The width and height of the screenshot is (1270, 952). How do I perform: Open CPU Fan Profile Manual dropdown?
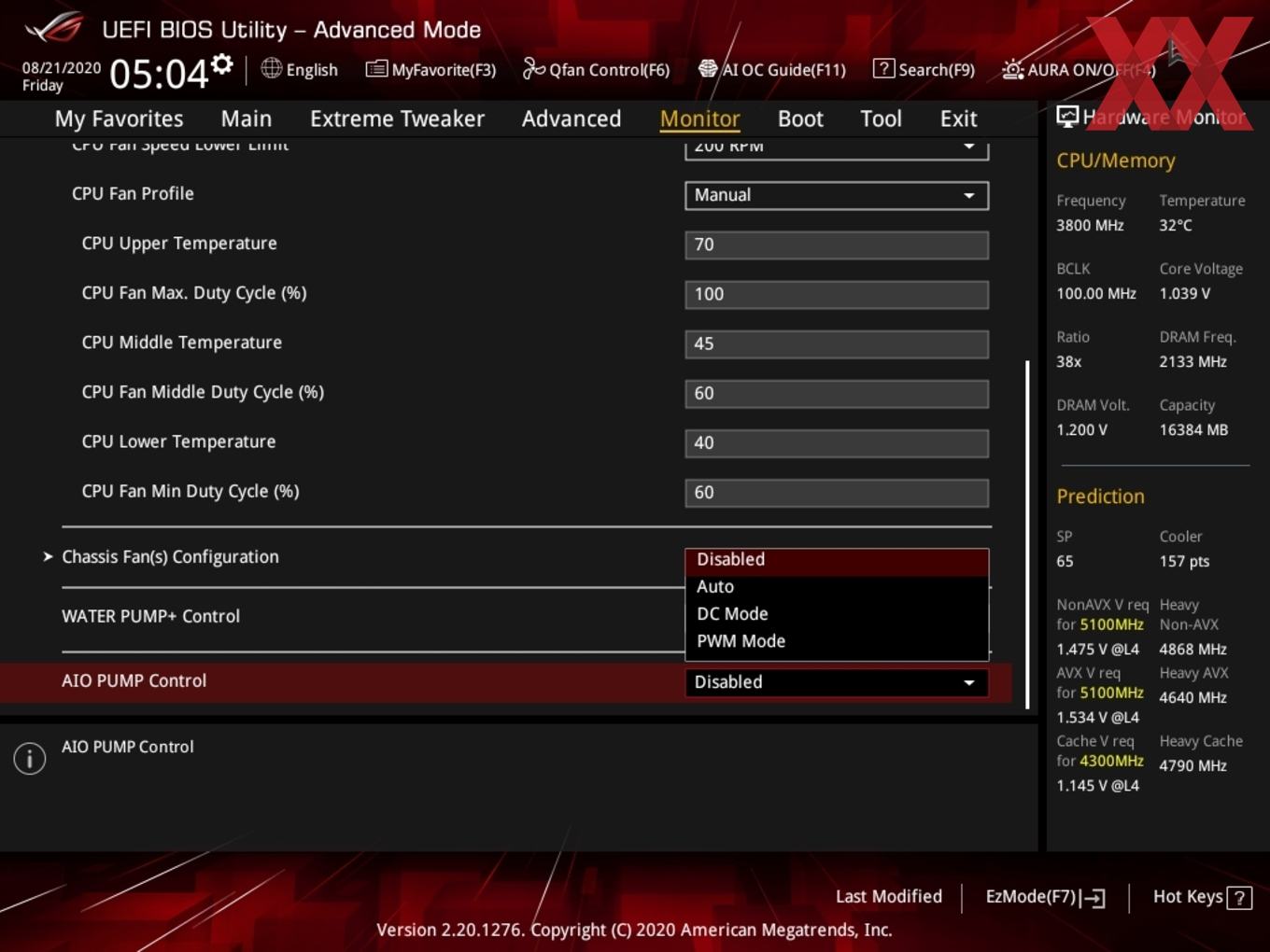tap(837, 195)
